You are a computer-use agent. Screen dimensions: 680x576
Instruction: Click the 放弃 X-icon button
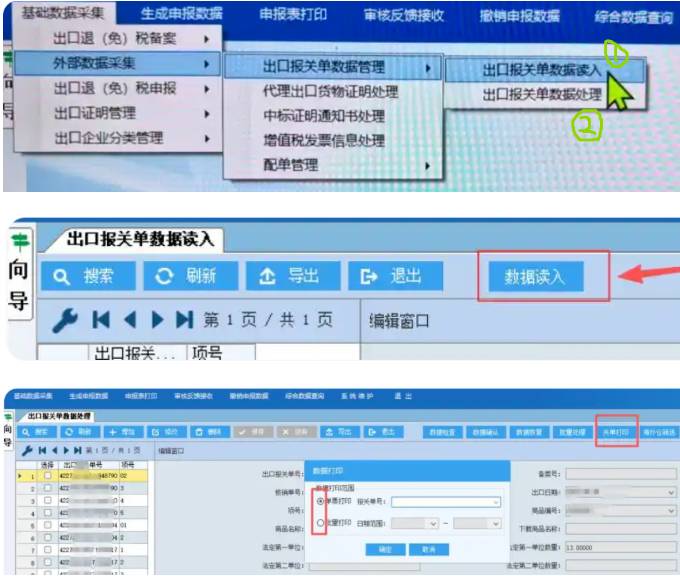point(296,432)
